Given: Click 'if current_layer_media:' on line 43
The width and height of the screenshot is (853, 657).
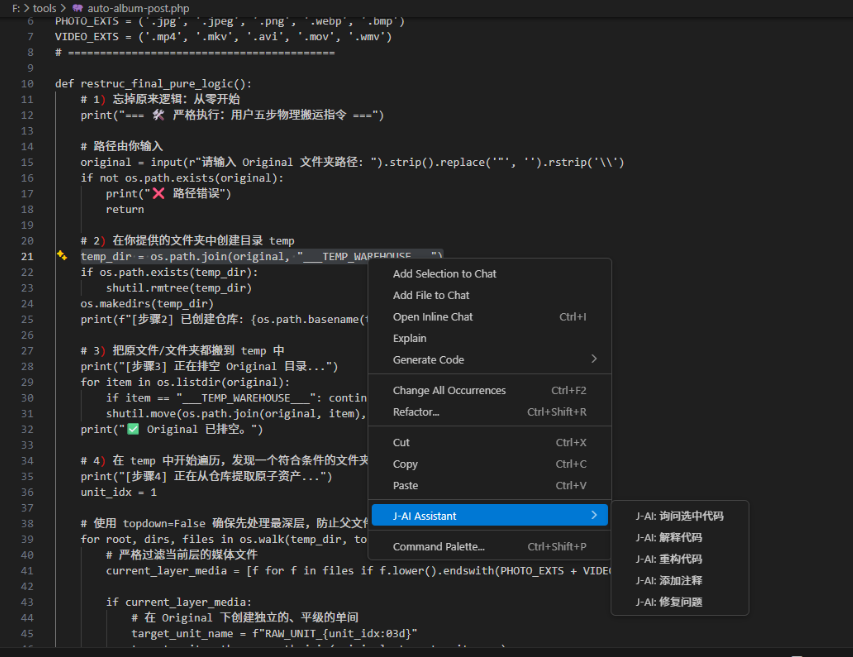Looking at the screenshot, I should [179, 602].
